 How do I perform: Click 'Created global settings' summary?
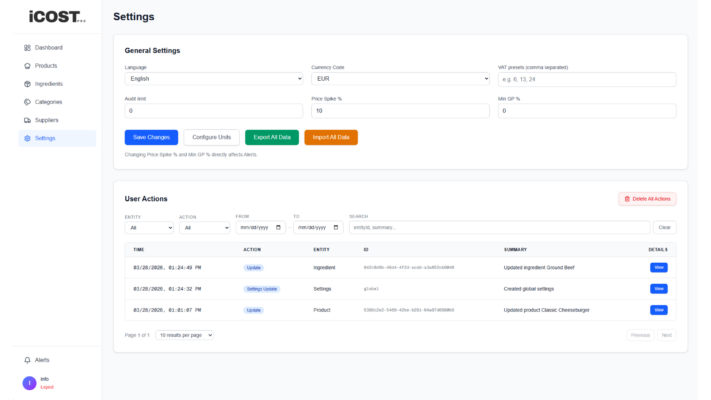pyautogui.click(x=529, y=289)
